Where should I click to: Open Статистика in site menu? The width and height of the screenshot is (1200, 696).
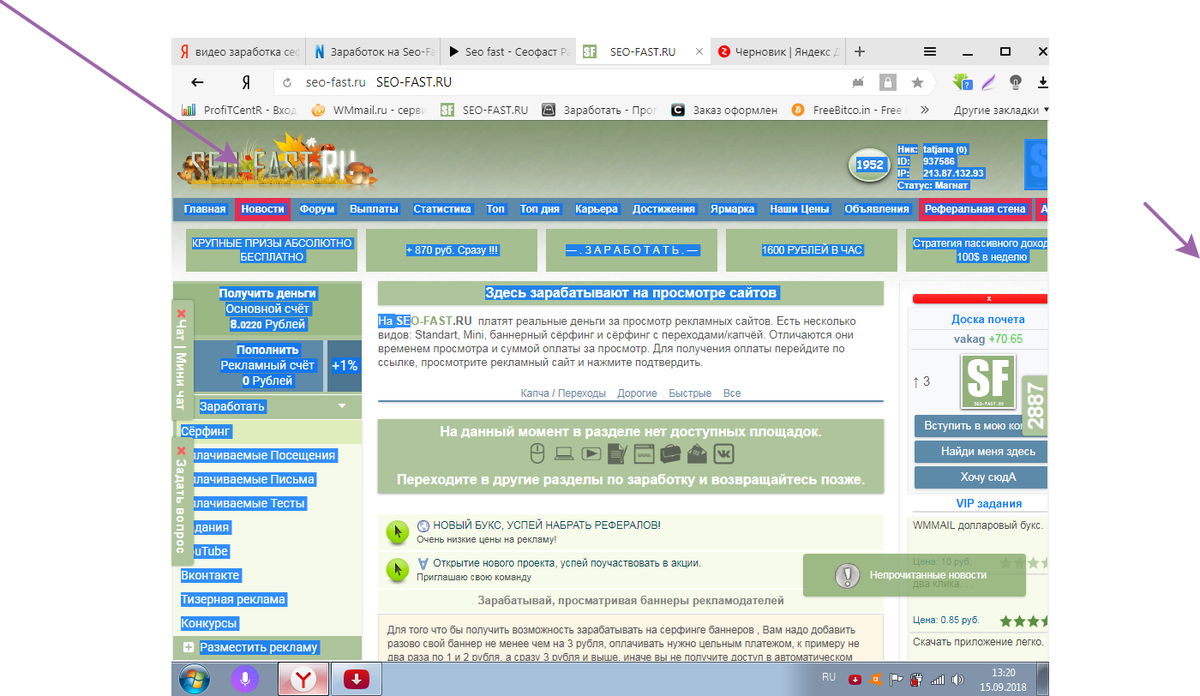tap(442, 209)
